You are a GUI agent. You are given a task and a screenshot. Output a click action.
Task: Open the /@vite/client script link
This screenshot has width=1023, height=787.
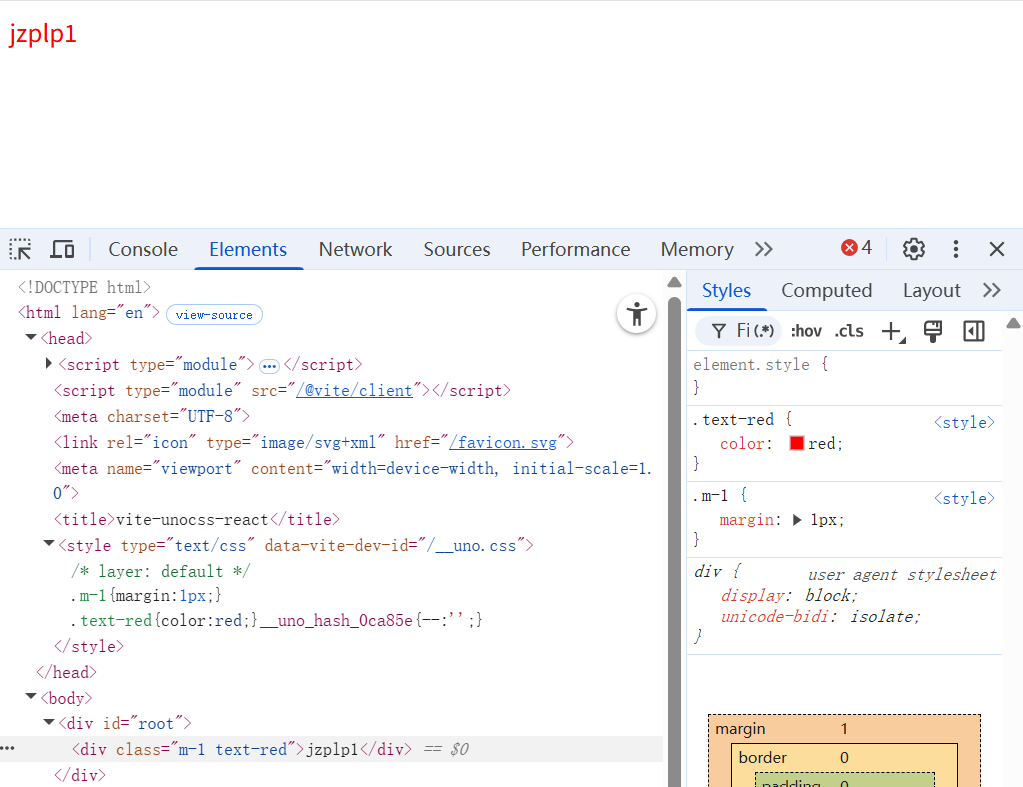pos(354,390)
